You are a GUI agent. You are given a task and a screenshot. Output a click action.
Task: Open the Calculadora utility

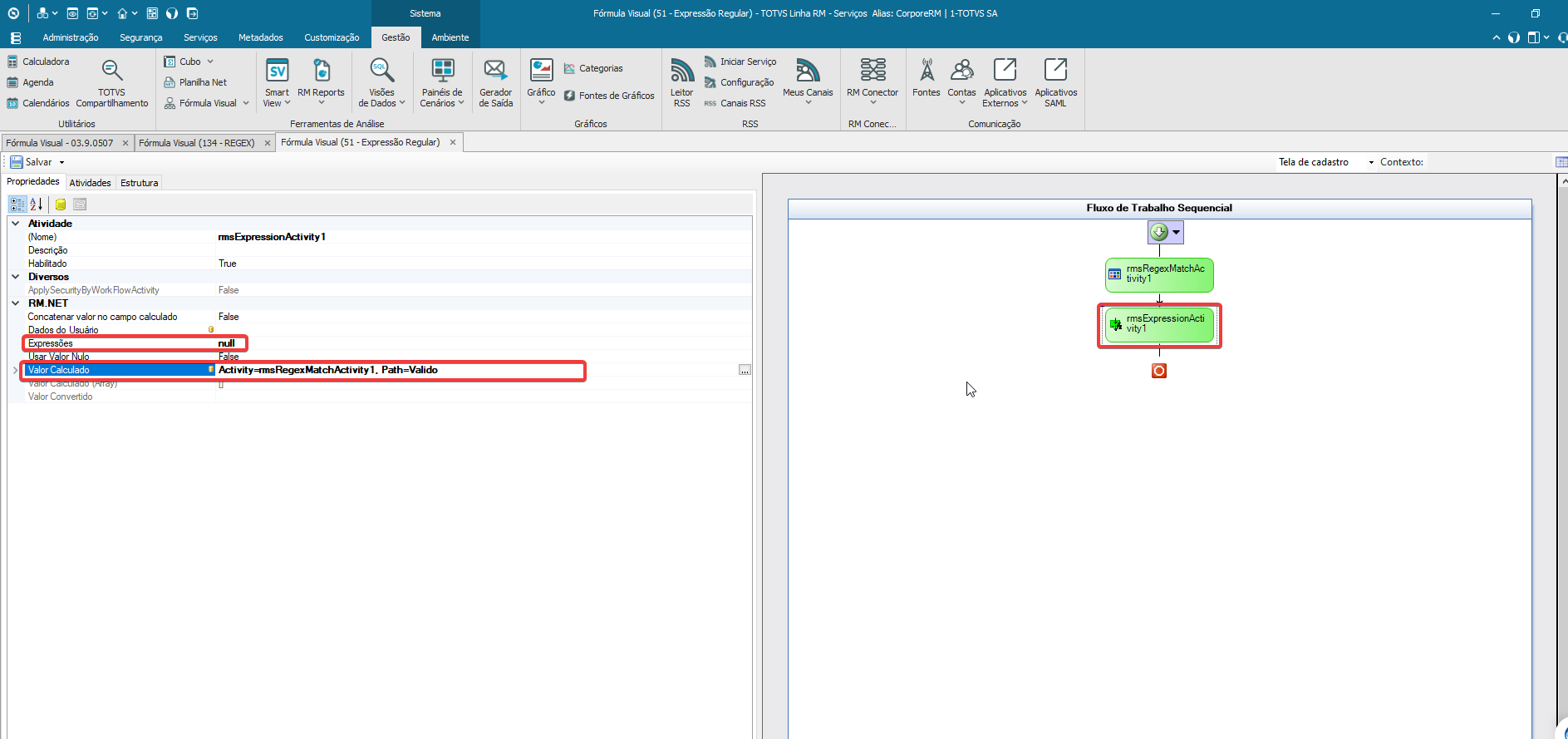[38, 62]
